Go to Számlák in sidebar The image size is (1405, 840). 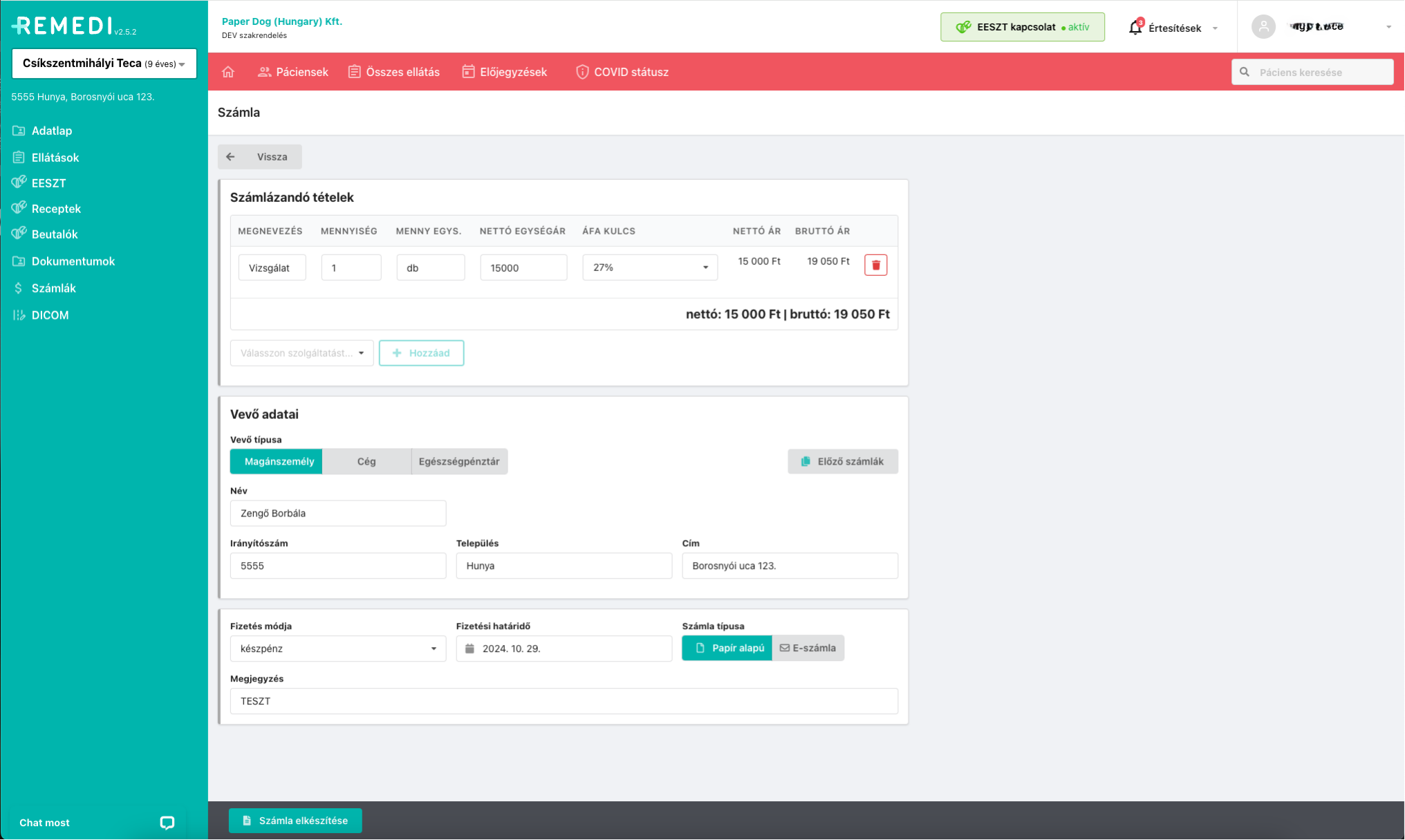click(x=53, y=288)
